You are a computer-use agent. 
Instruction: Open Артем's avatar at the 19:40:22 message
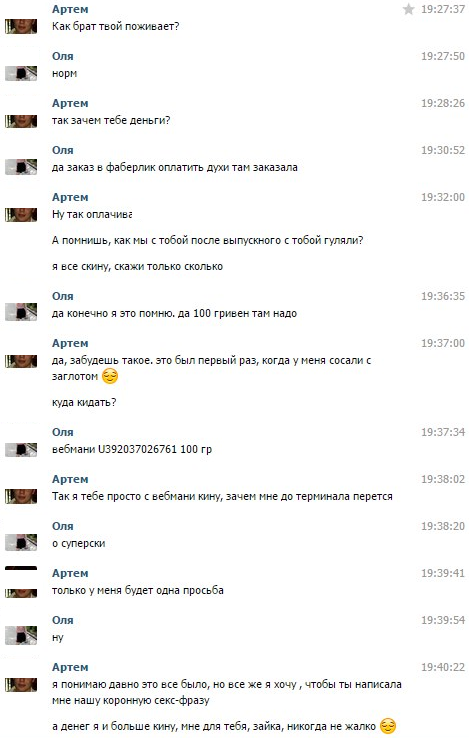[x=21, y=685]
